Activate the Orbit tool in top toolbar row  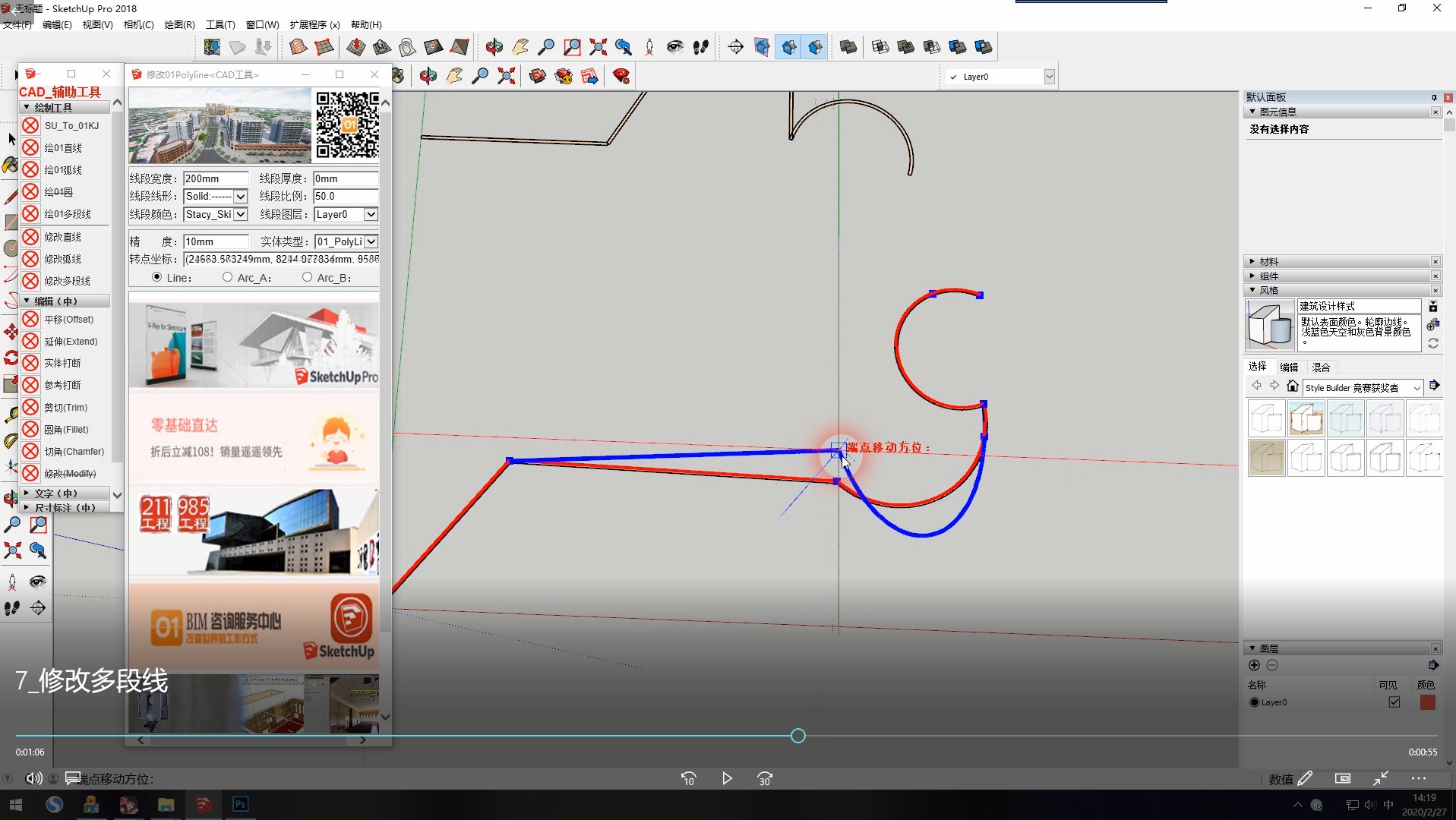(x=494, y=47)
